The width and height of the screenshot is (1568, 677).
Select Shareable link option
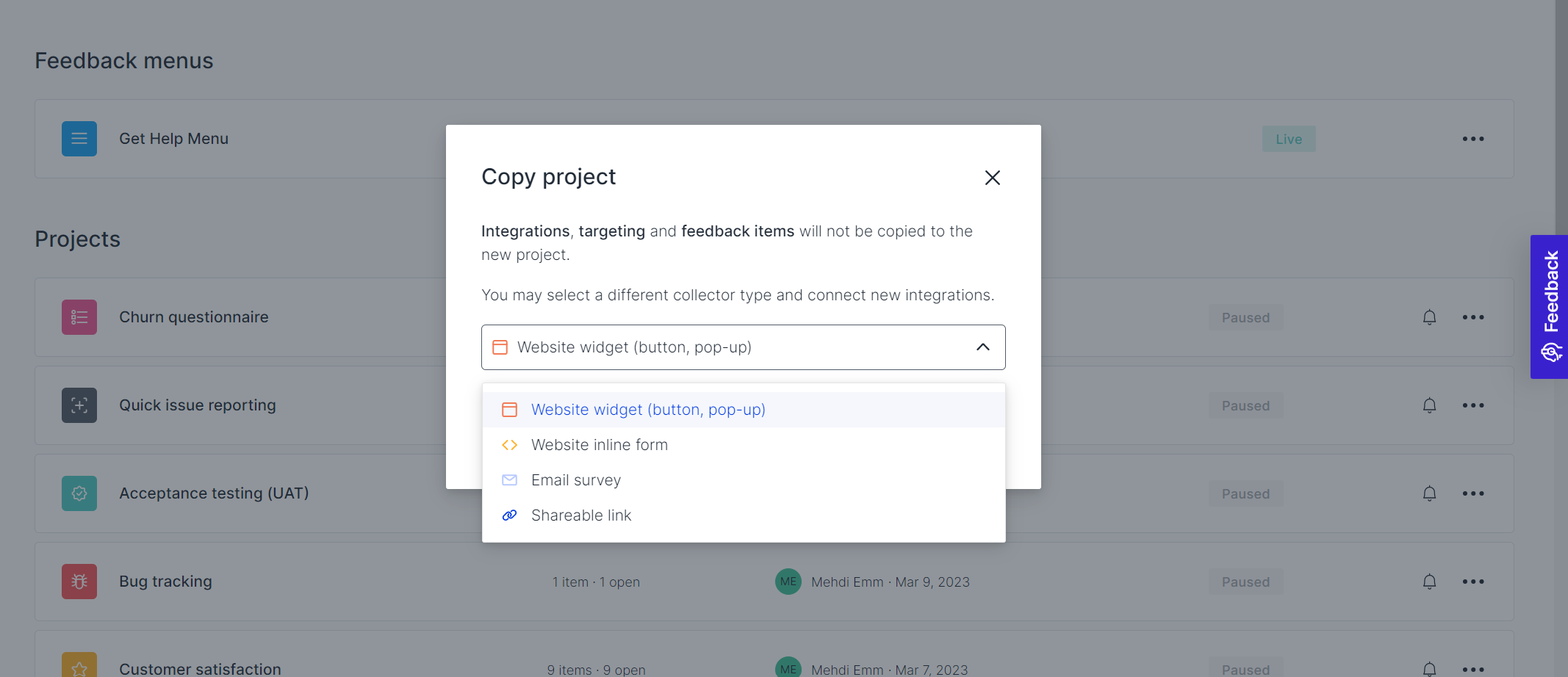[744, 515]
